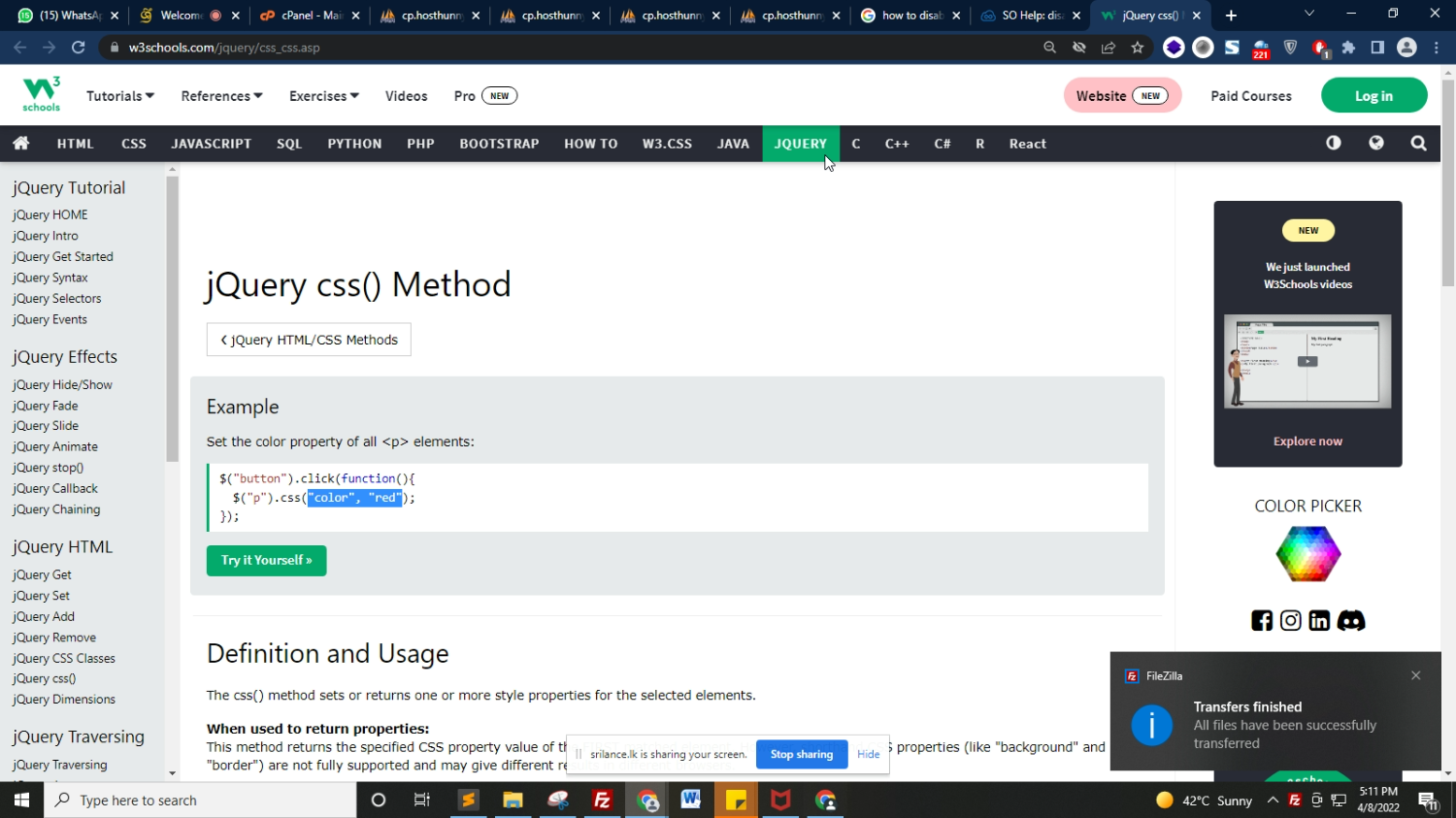The image size is (1456, 818).
Task: Open the hexagon color picker
Action: (1307, 554)
